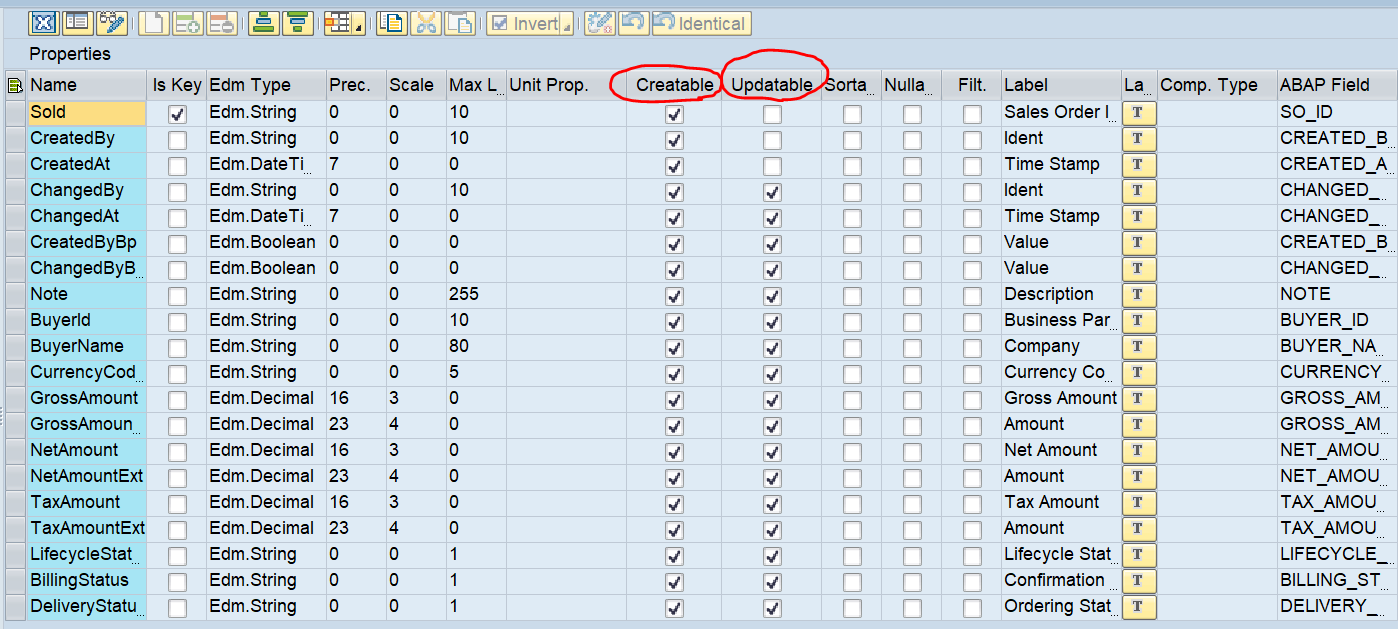The image size is (1398, 629).
Task: Select the NetAmountExt row selector at left edge
Action: [15, 476]
